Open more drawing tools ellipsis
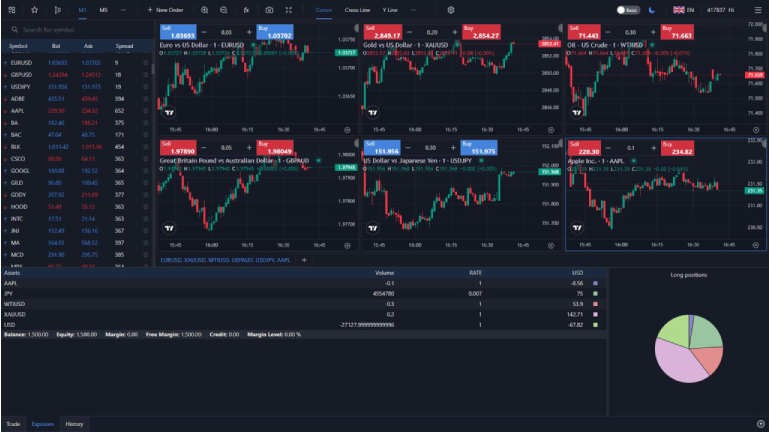 [413, 10]
